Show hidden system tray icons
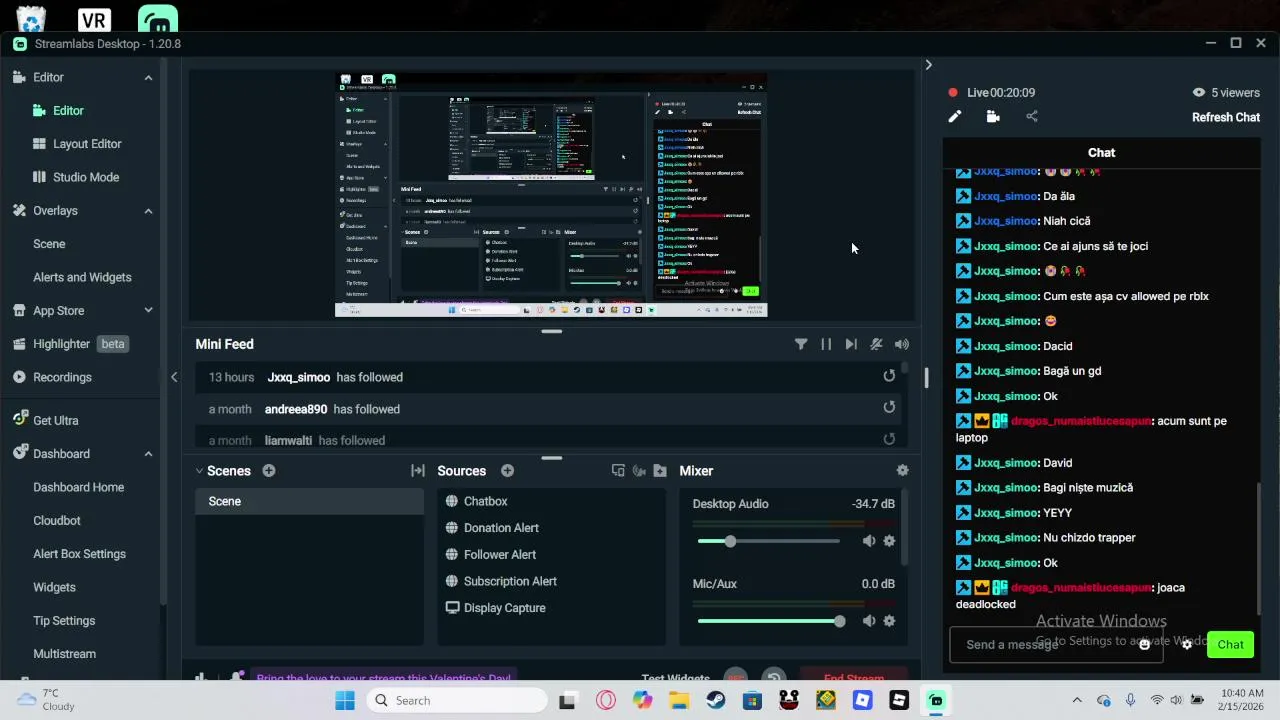The height and width of the screenshot is (720, 1280). [x=1076, y=701]
